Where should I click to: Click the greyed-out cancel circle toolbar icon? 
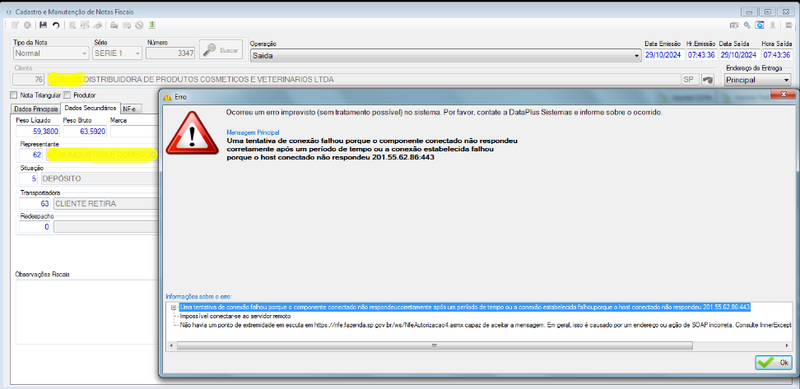point(27,25)
